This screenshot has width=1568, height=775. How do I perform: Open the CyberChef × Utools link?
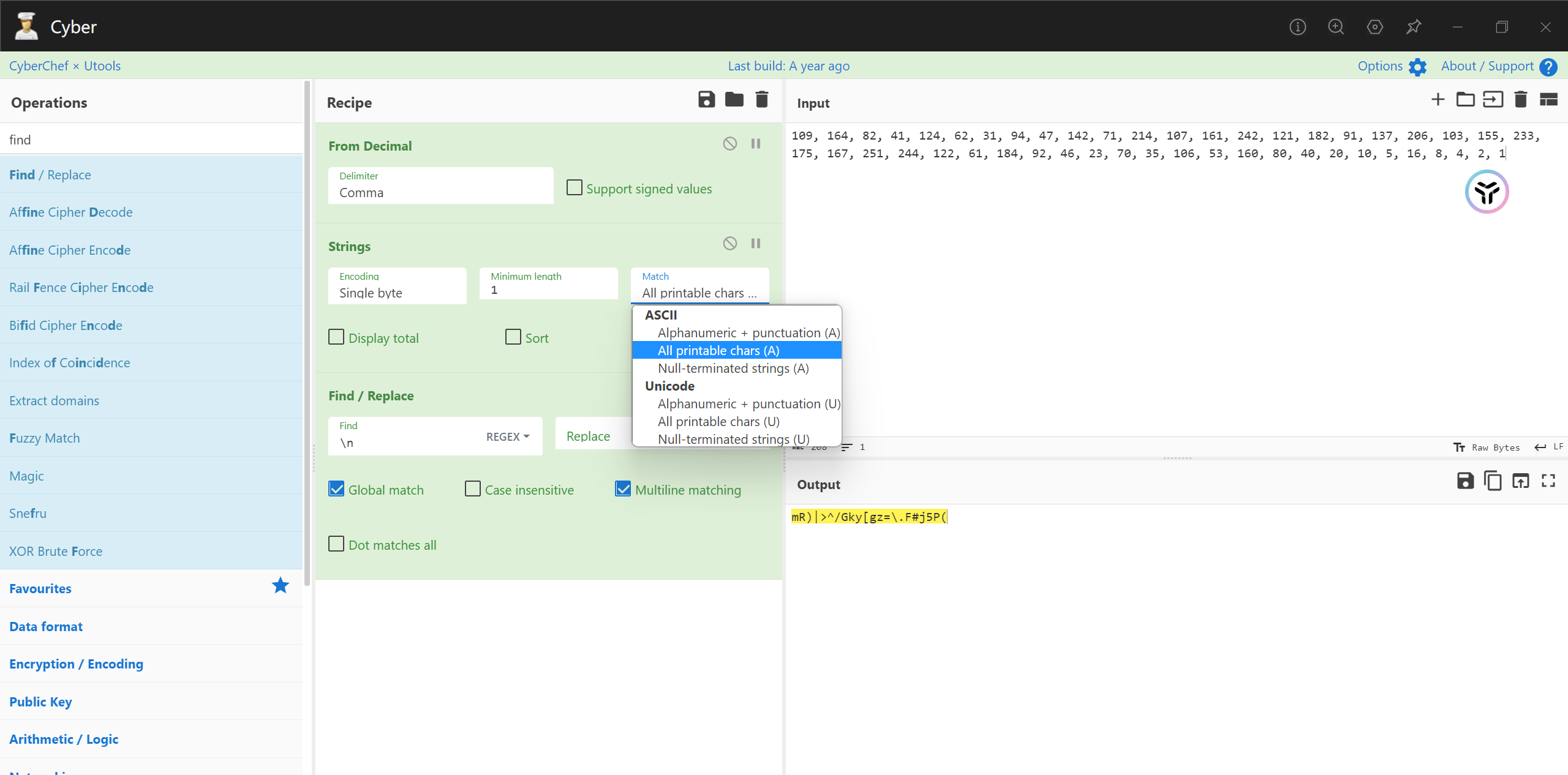click(x=65, y=66)
